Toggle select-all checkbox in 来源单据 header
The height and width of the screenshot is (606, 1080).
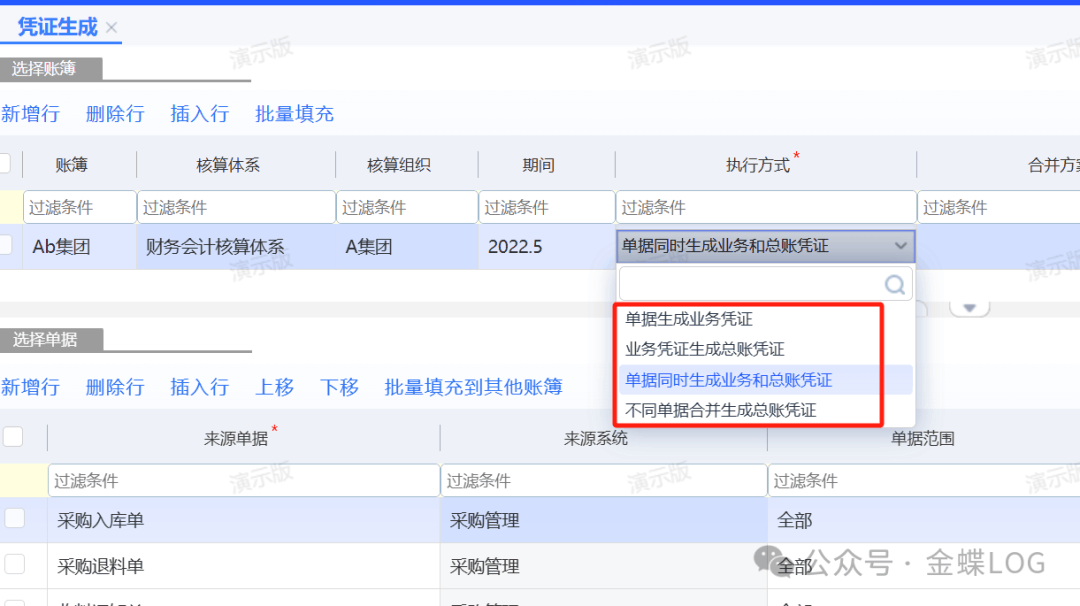(x=13, y=436)
